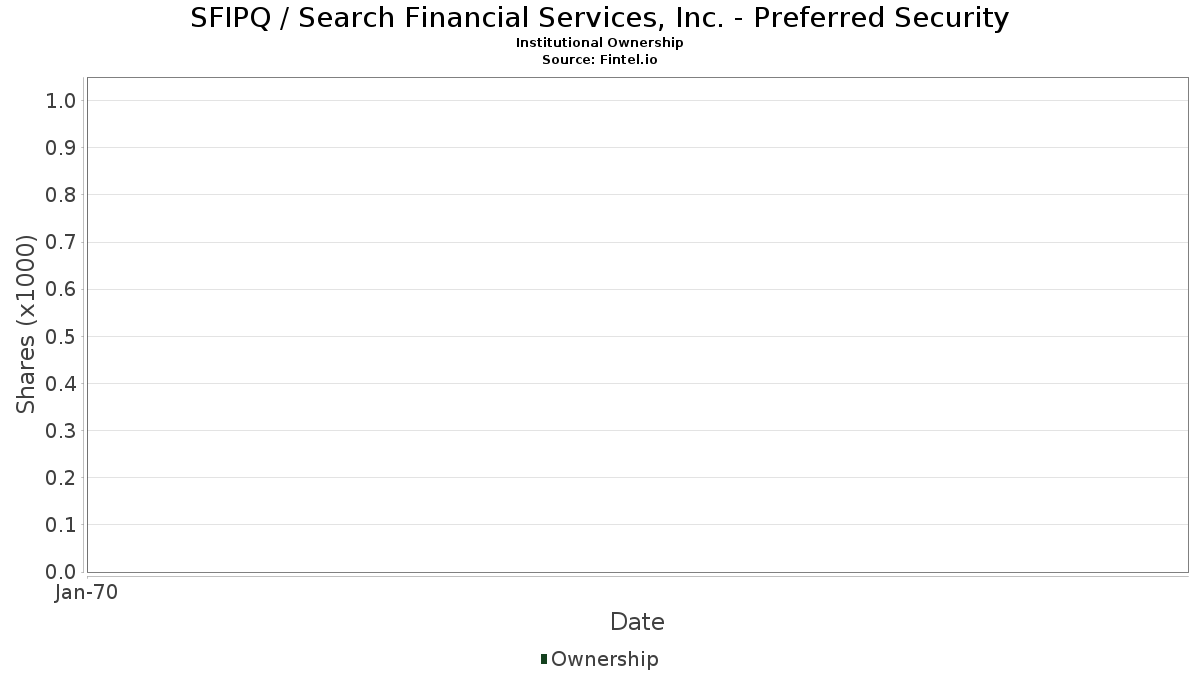Click the dark green Ownership legend swatch
Viewport: 1200px width, 675px height.
pos(544,658)
